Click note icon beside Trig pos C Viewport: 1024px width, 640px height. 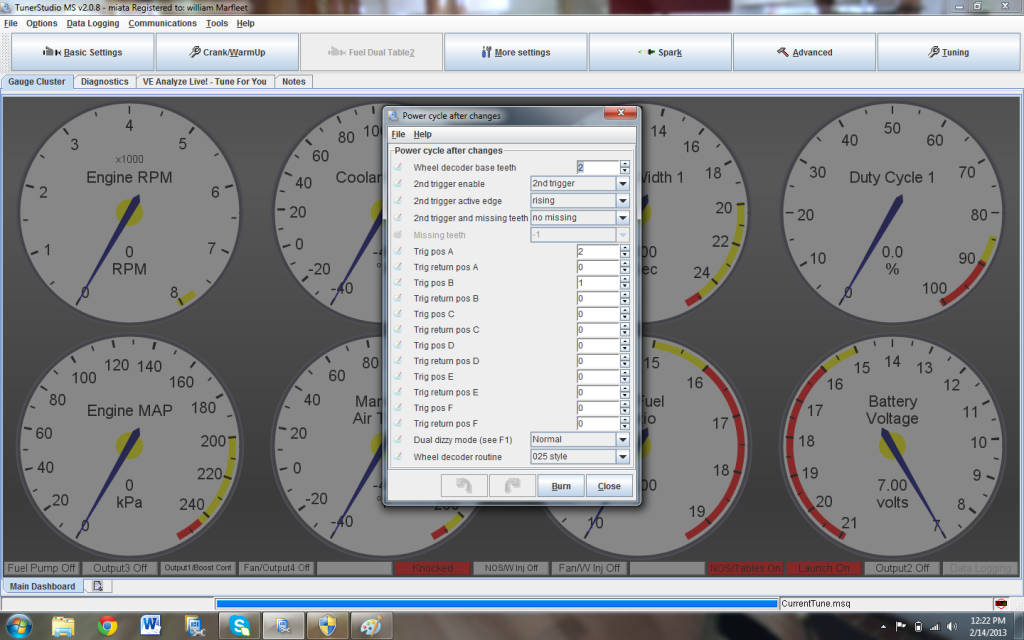point(398,314)
